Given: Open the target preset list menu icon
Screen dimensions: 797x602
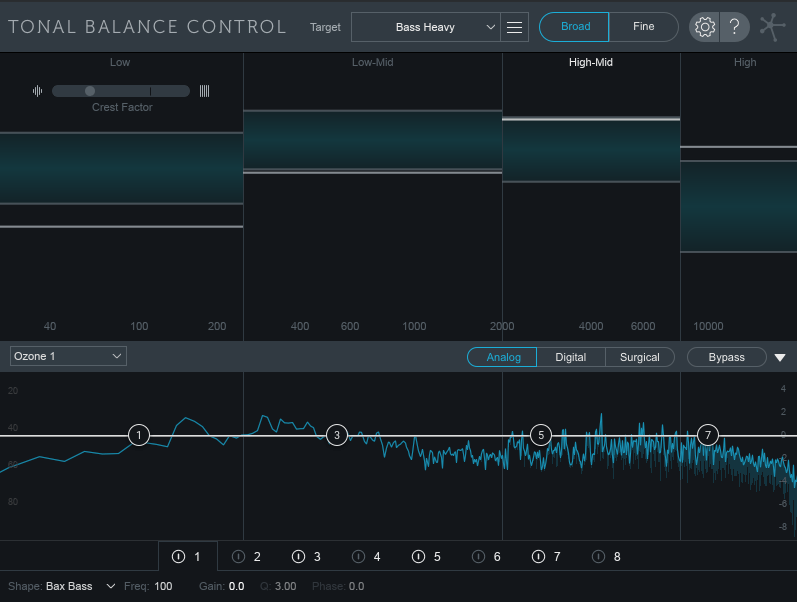Looking at the screenshot, I should click(515, 27).
